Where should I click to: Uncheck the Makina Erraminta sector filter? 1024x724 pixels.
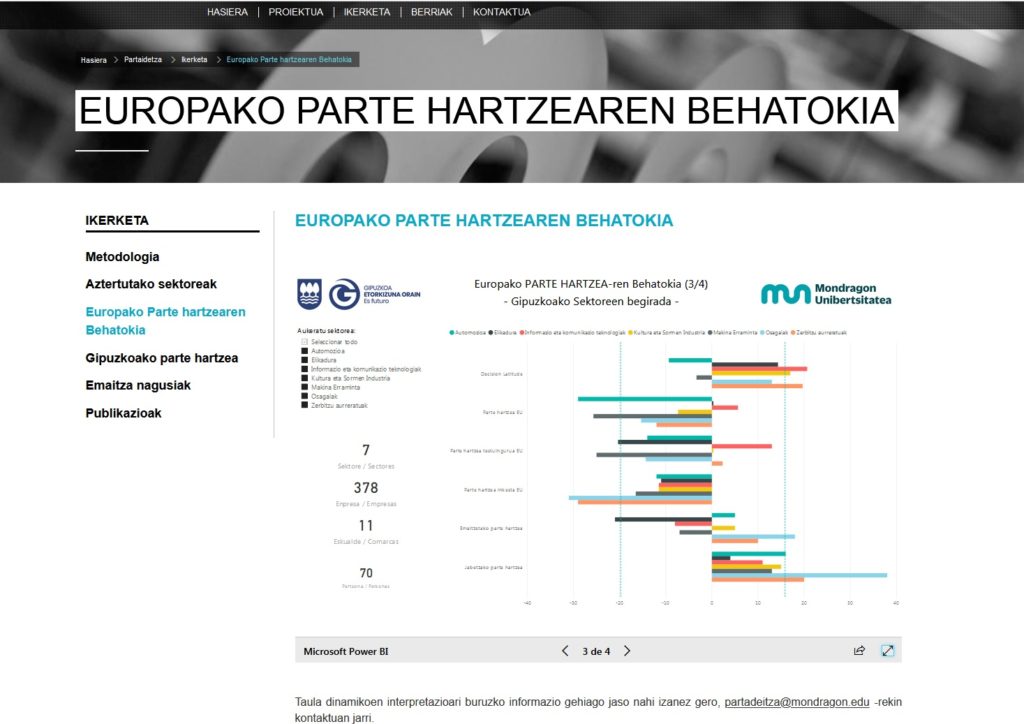pos(304,387)
